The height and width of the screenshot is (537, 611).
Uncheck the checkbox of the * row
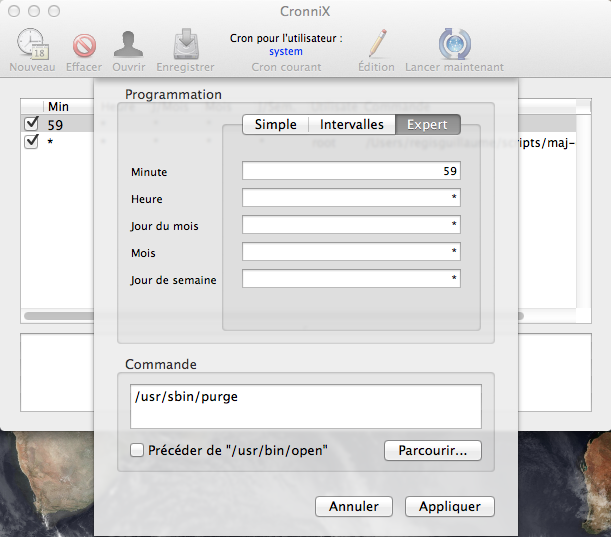31,141
